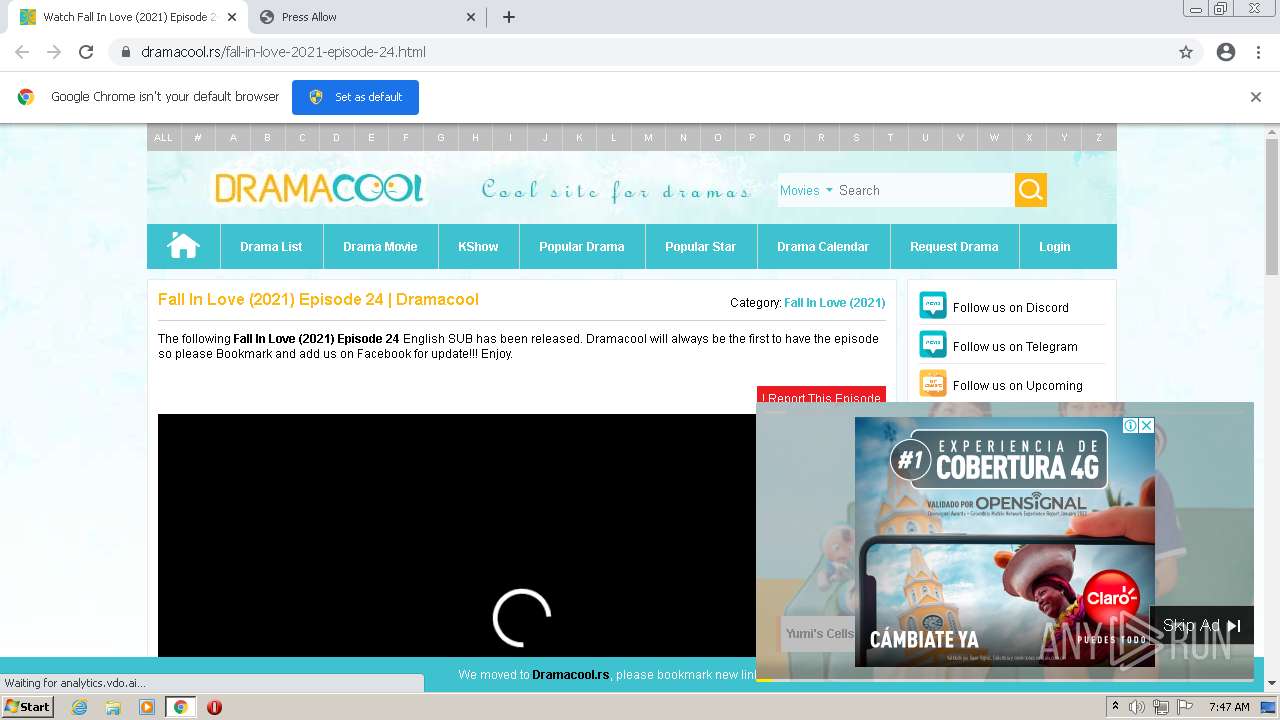Open the Chrome profile avatar icon
This screenshot has width=1280, height=720.
pyautogui.click(x=1226, y=52)
